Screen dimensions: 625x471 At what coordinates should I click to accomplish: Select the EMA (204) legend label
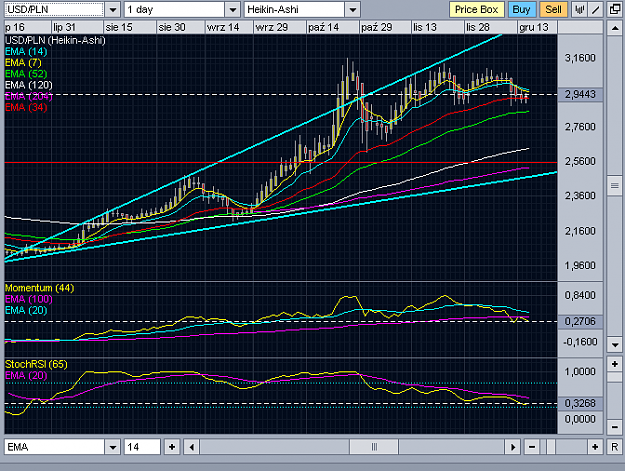(29, 96)
